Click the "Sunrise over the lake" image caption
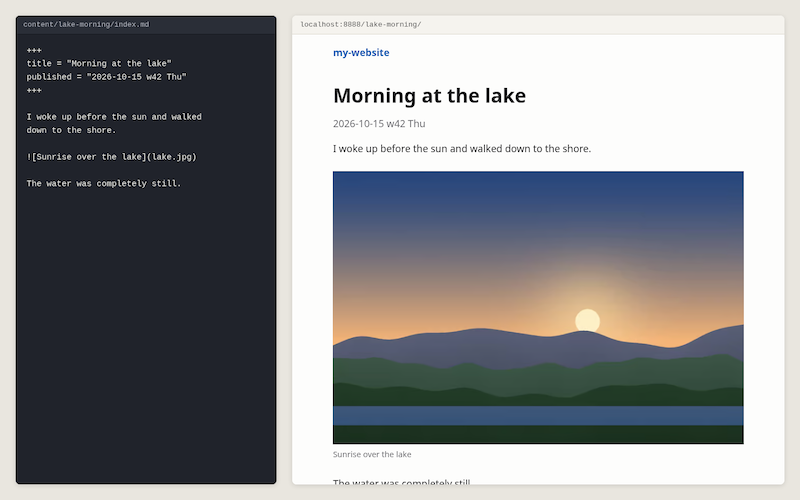This screenshot has width=800, height=500. 372,454
